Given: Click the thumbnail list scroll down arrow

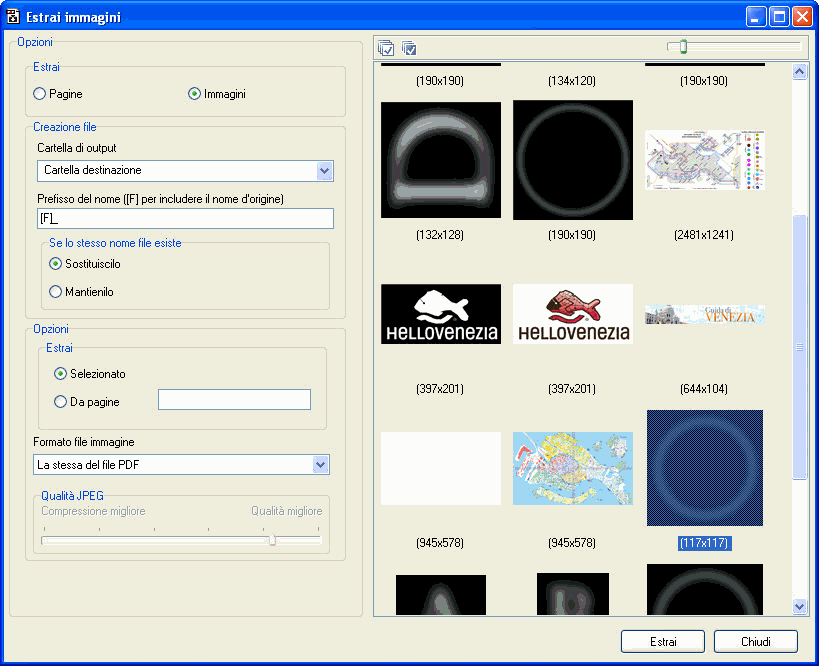Looking at the screenshot, I should [799, 606].
